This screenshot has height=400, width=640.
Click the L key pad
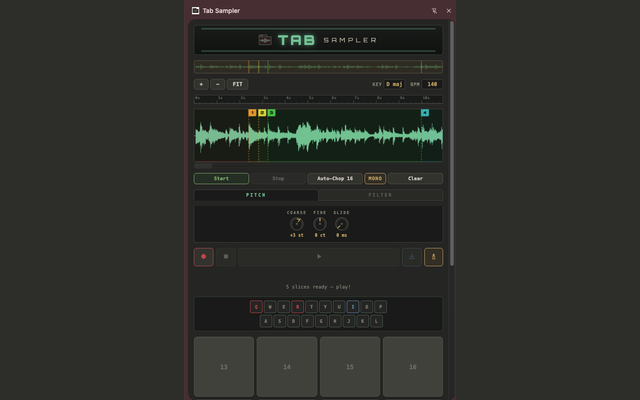(x=376, y=321)
